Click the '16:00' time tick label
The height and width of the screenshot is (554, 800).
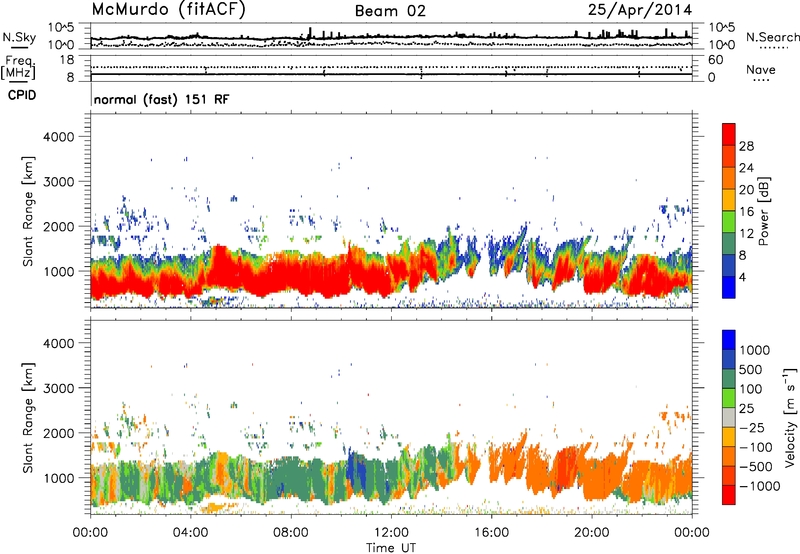click(492, 533)
